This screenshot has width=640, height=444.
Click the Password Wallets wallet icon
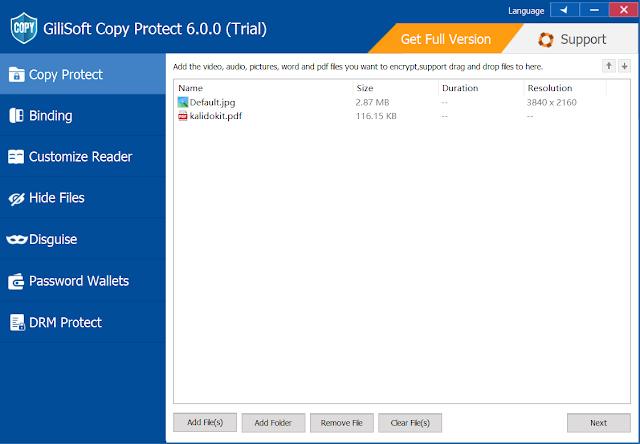point(16,281)
